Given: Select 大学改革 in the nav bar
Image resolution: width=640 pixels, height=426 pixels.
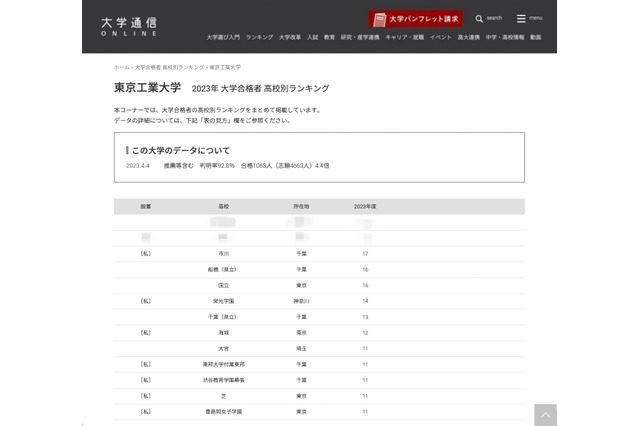Looking at the screenshot, I should 291,36.
